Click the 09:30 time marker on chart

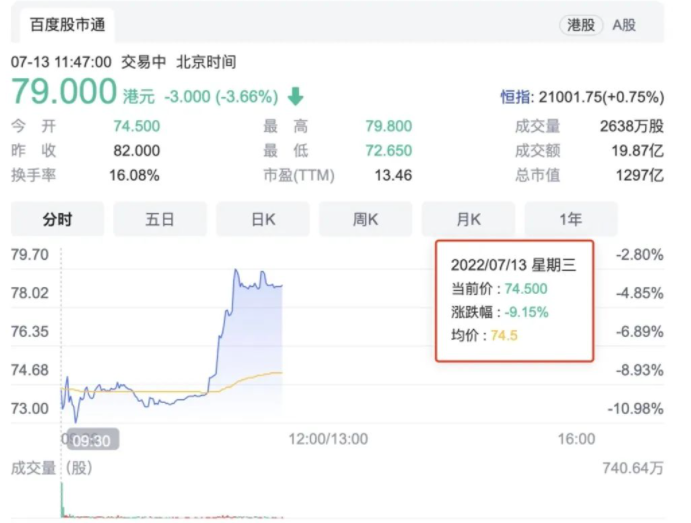point(93,439)
